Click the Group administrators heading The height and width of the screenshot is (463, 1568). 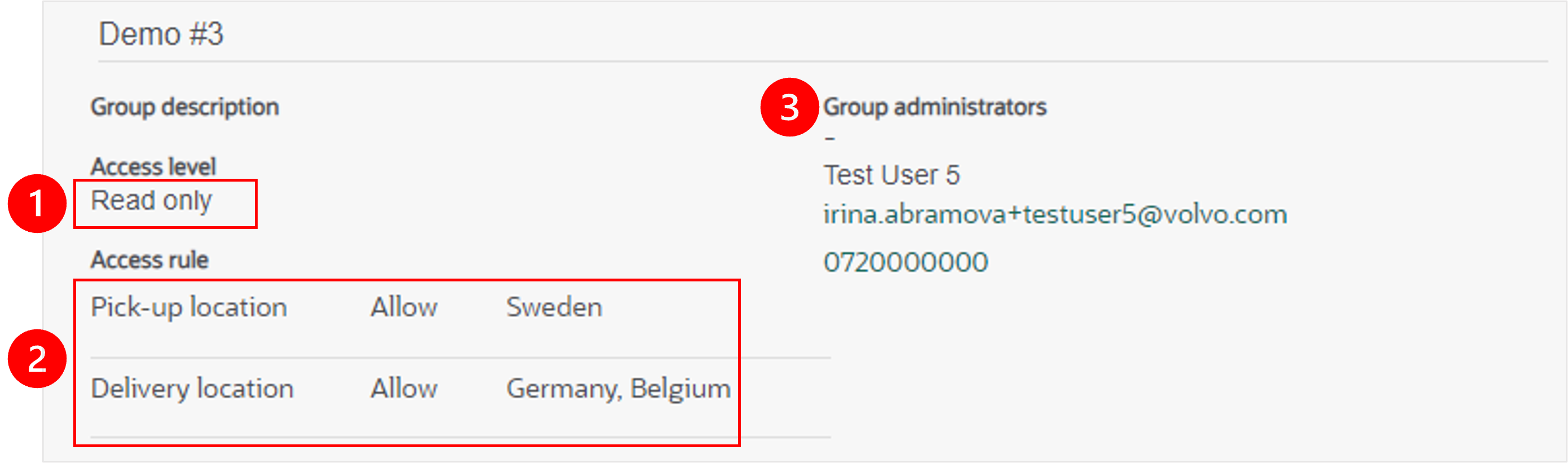click(x=935, y=107)
